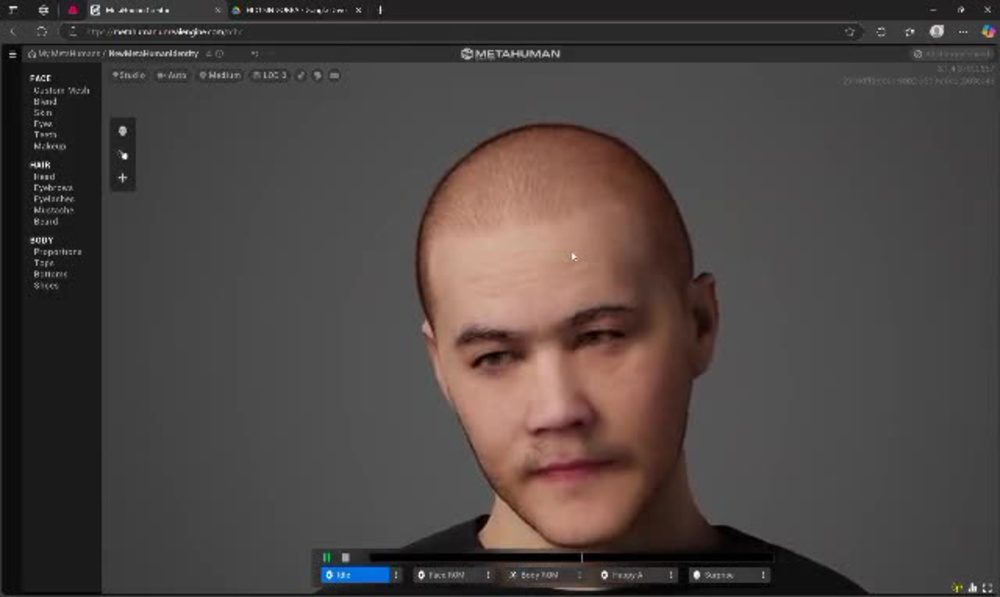Open the hamburger menu beside My MetaHumans
This screenshot has width=1000, height=597.
pos(12,54)
